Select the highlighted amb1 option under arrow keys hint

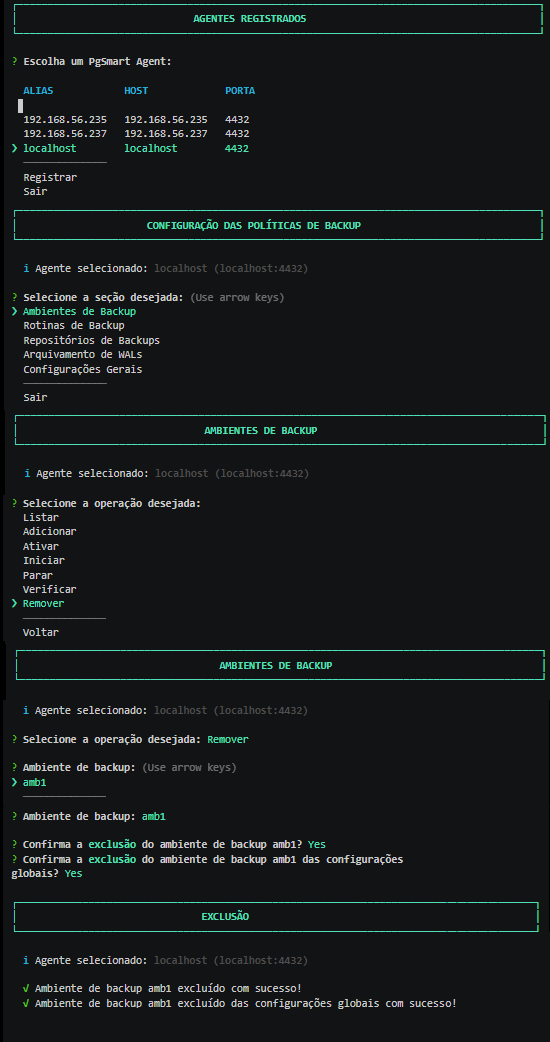point(35,783)
